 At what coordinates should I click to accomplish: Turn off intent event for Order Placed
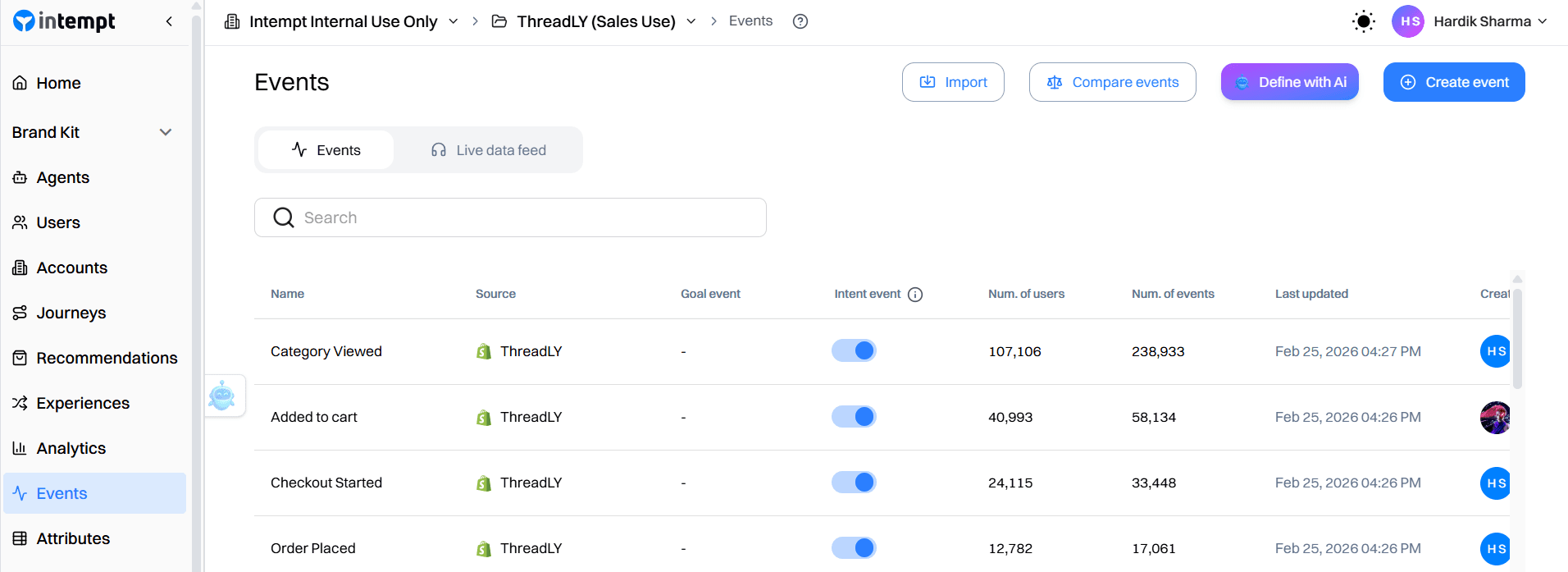pyautogui.click(x=854, y=547)
